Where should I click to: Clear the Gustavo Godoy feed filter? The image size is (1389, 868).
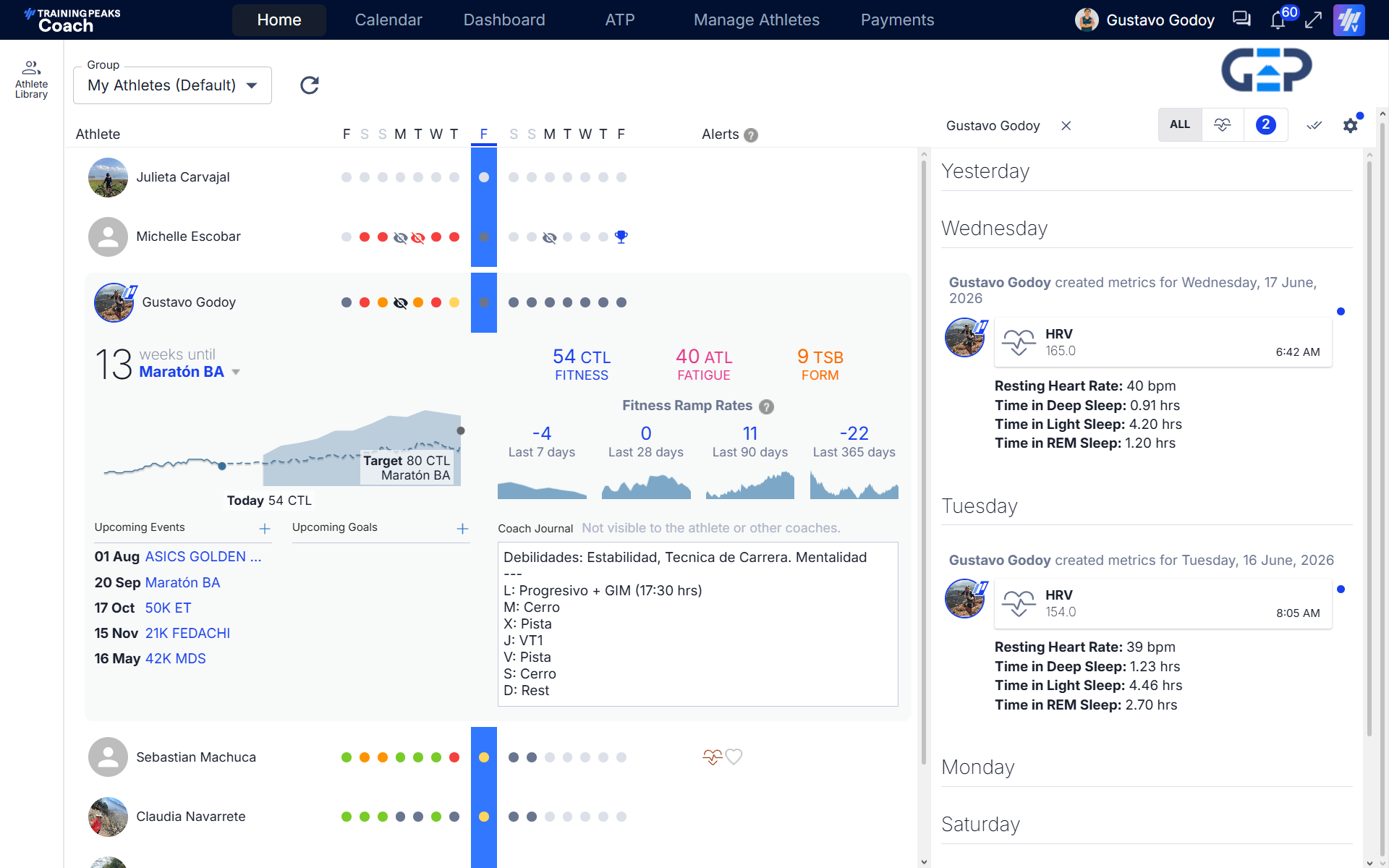point(1066,126)
